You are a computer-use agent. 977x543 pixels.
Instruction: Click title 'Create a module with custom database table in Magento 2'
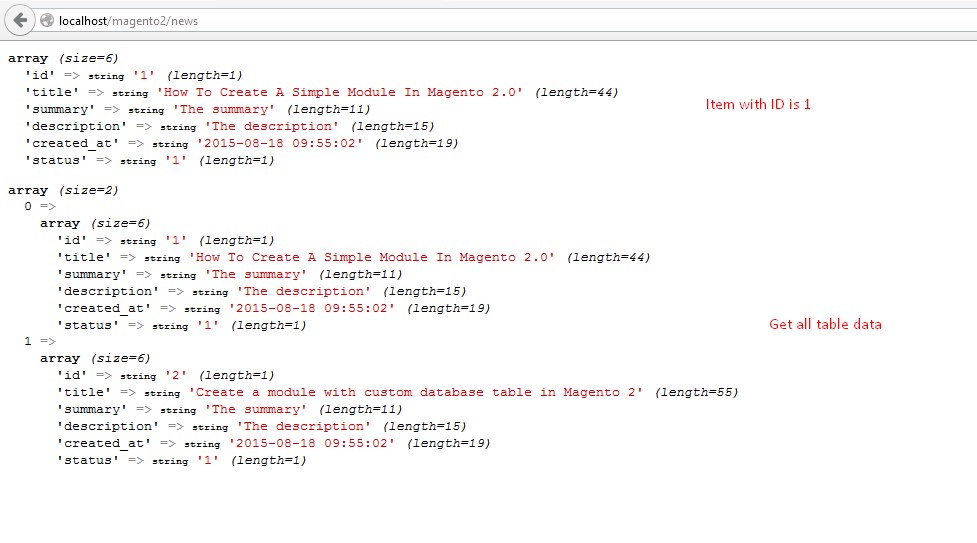(416, 392)
